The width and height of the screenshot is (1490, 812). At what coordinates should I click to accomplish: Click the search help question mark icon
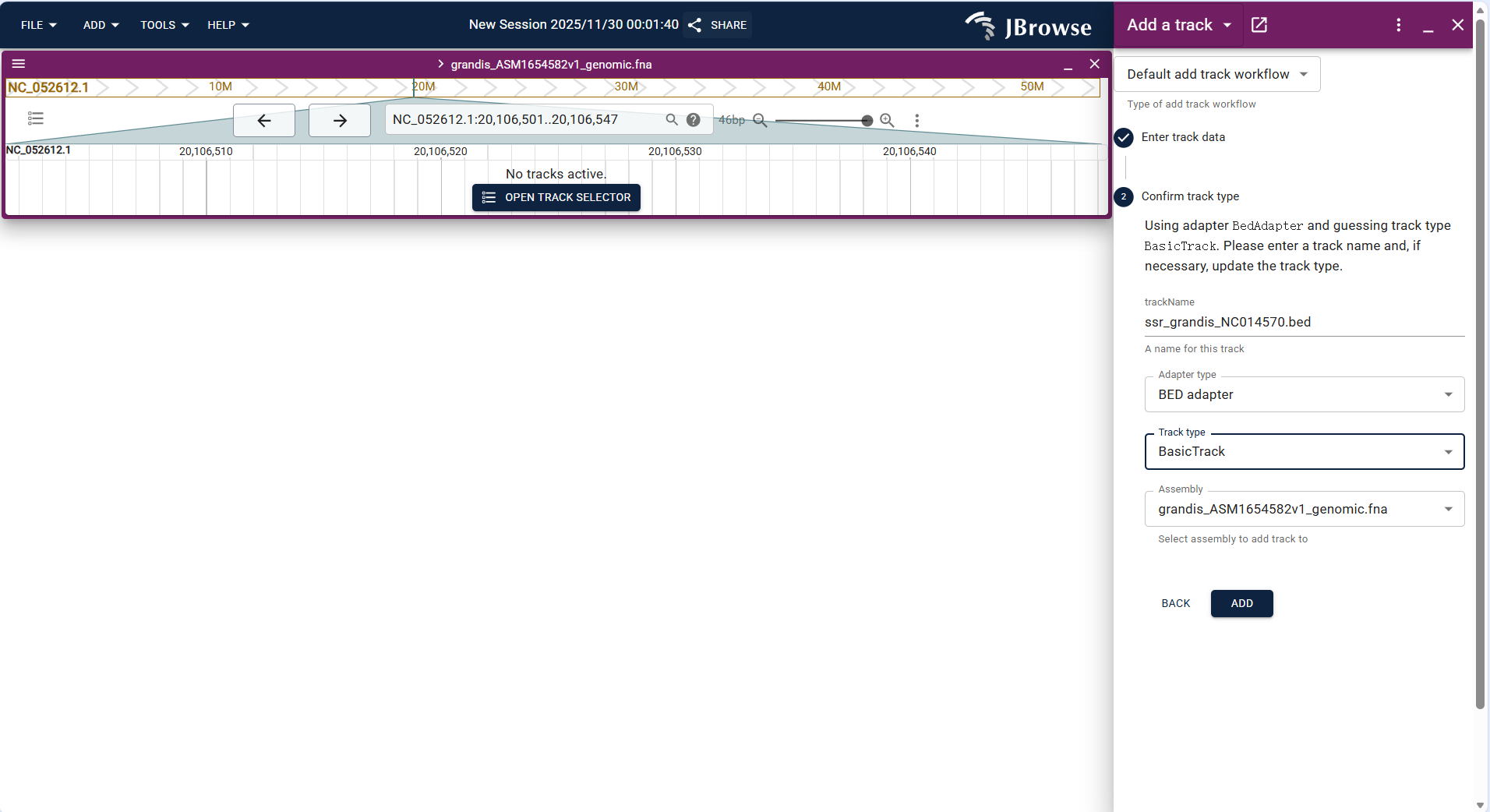(x=693, y=119)
